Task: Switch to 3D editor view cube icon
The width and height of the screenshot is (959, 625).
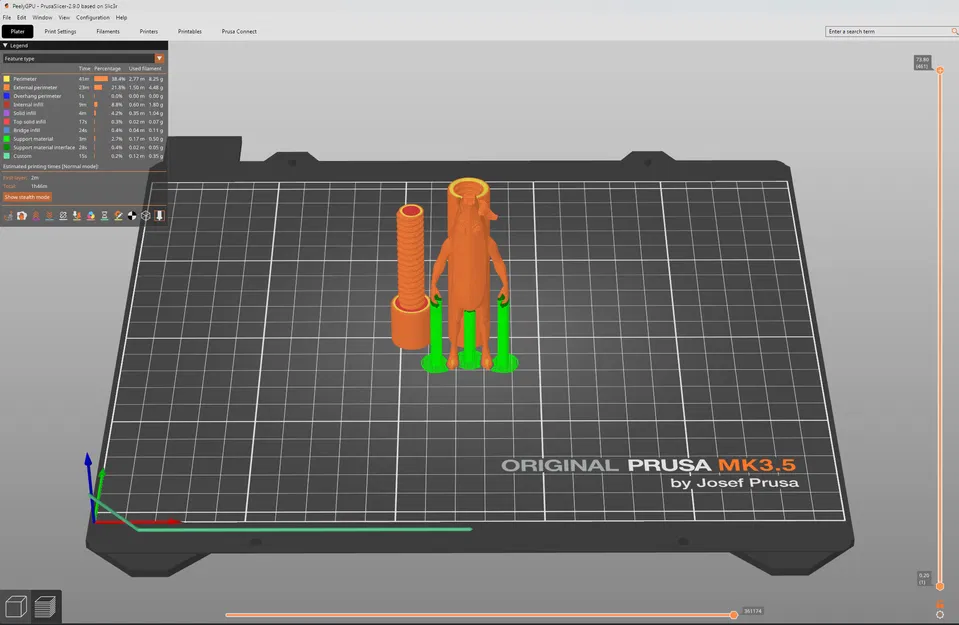Action: click(x=15, y=607)
